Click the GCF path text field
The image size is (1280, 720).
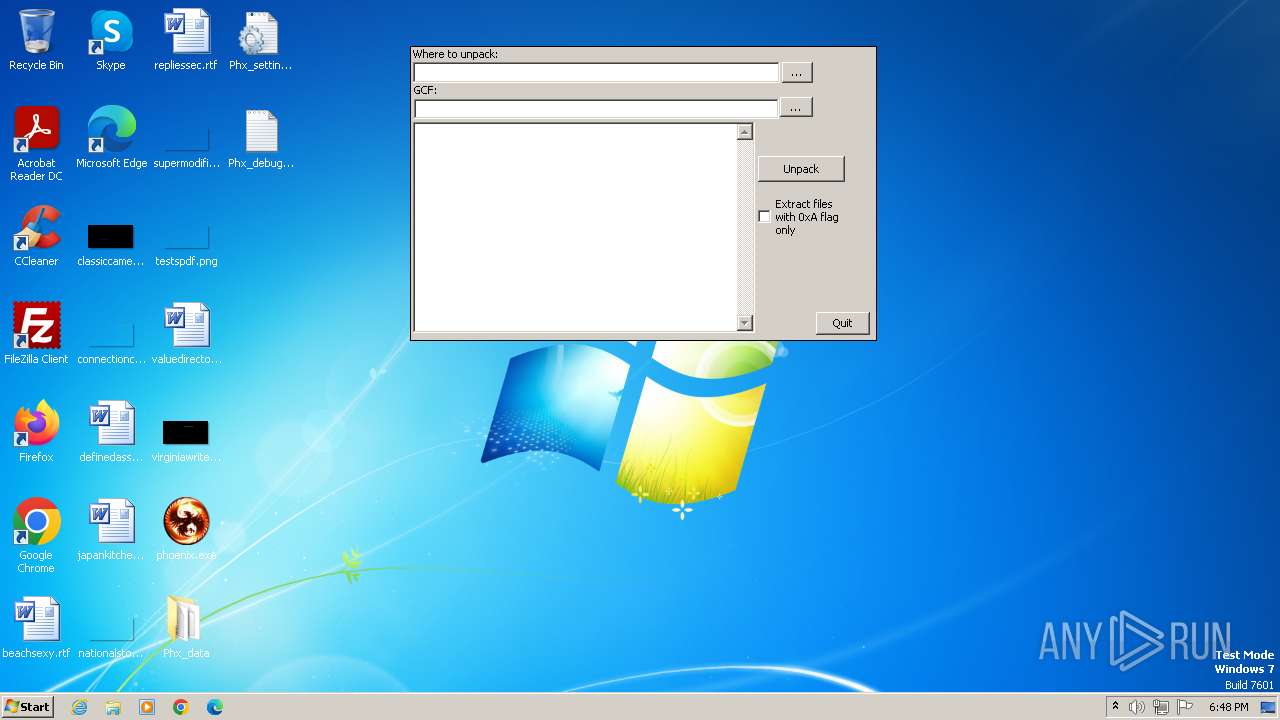pos(596,108)
